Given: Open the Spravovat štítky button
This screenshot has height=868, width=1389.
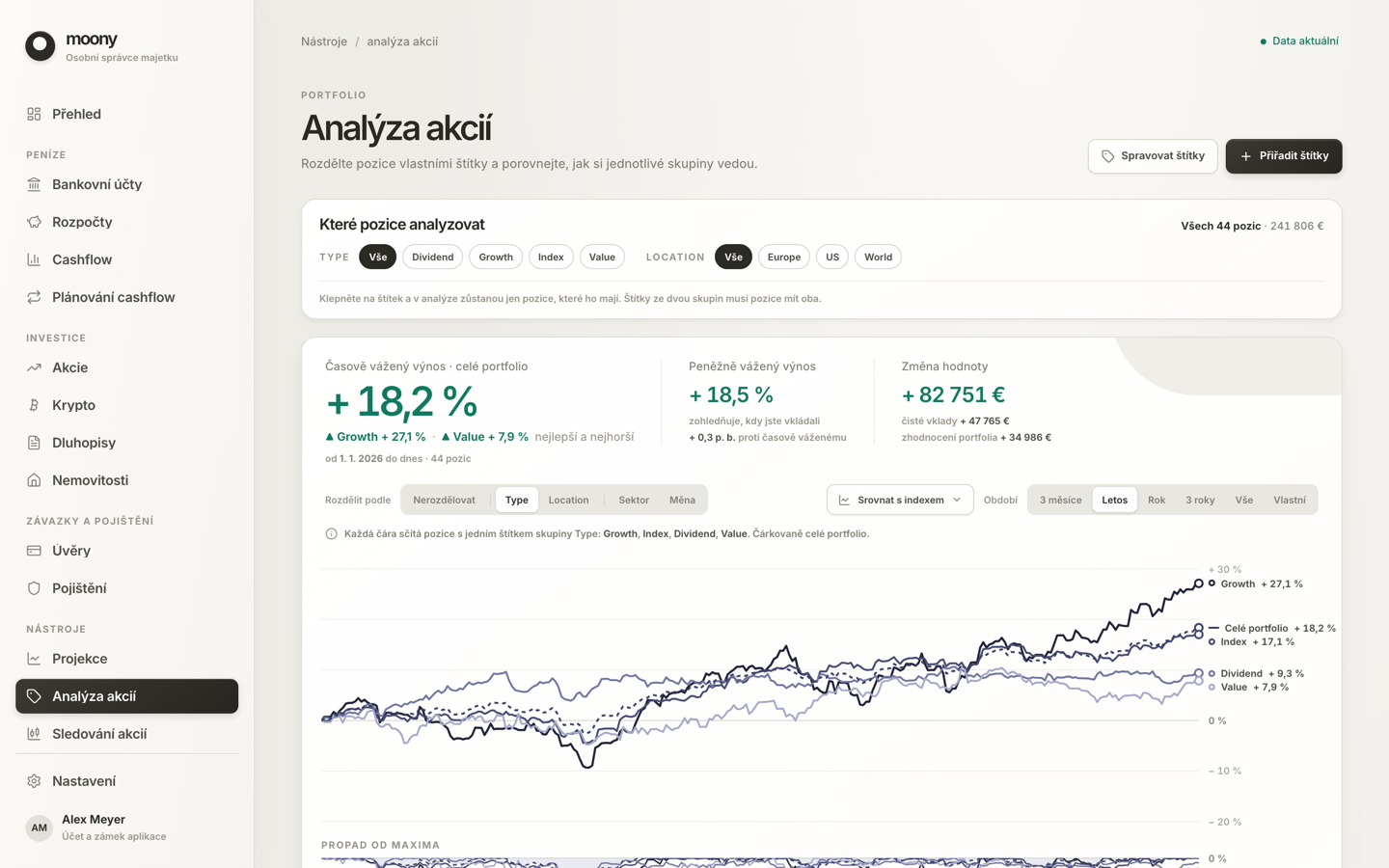Looking at the screenshot, I should [x=1153, y=156].
